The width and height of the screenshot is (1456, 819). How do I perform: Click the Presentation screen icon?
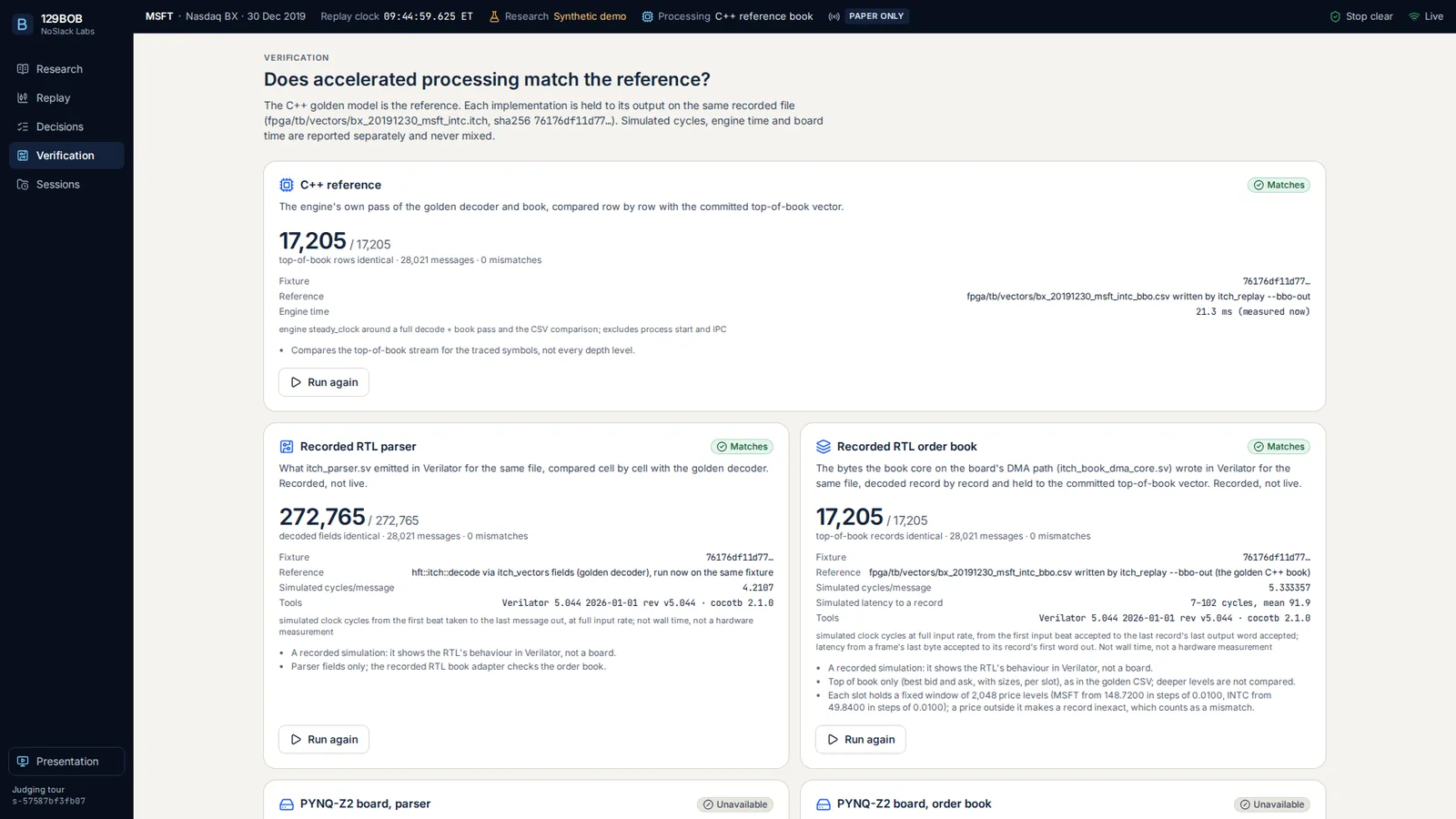click(x=23, y=762)
